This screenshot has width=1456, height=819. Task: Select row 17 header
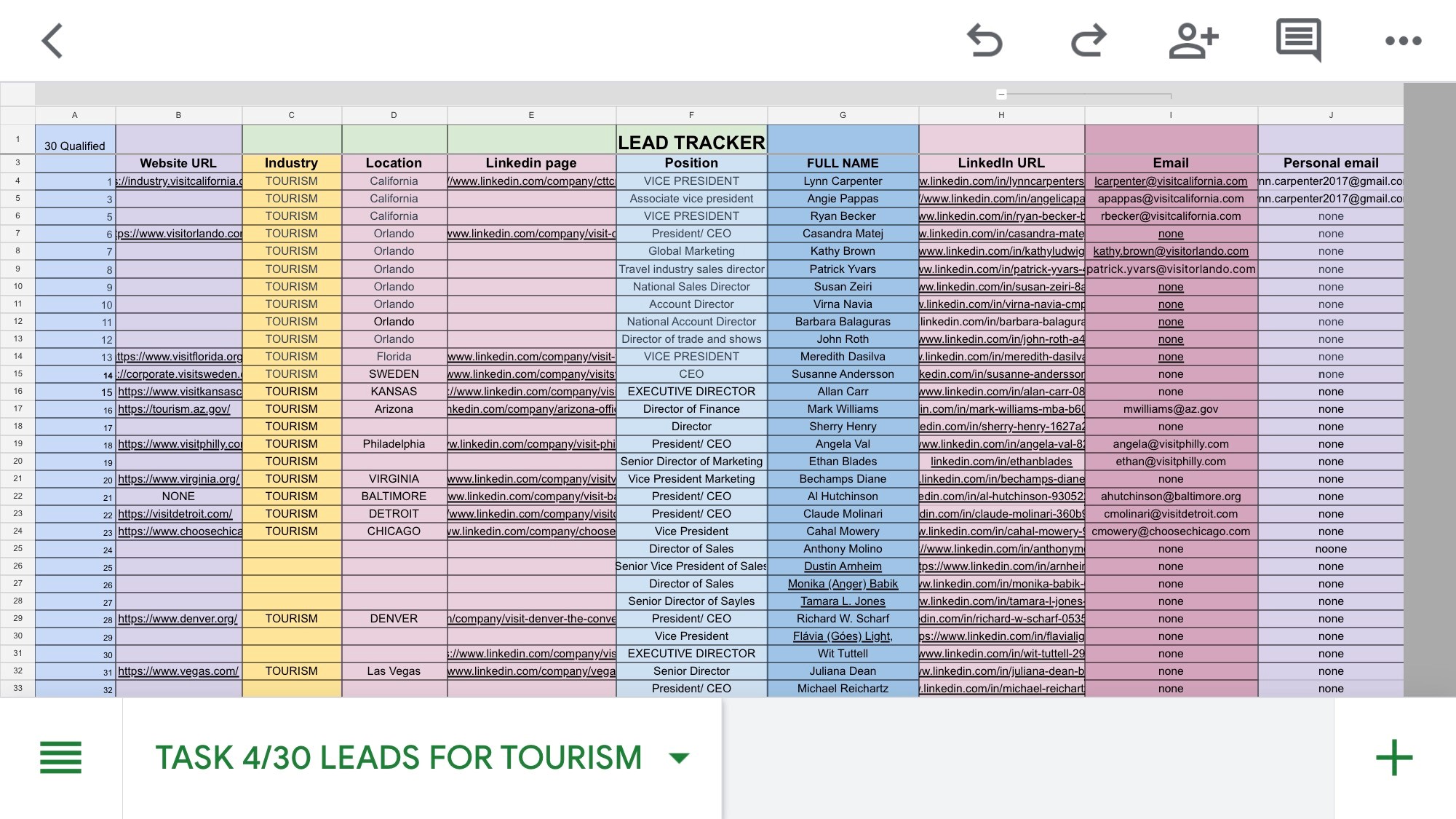tap(17, 408)
